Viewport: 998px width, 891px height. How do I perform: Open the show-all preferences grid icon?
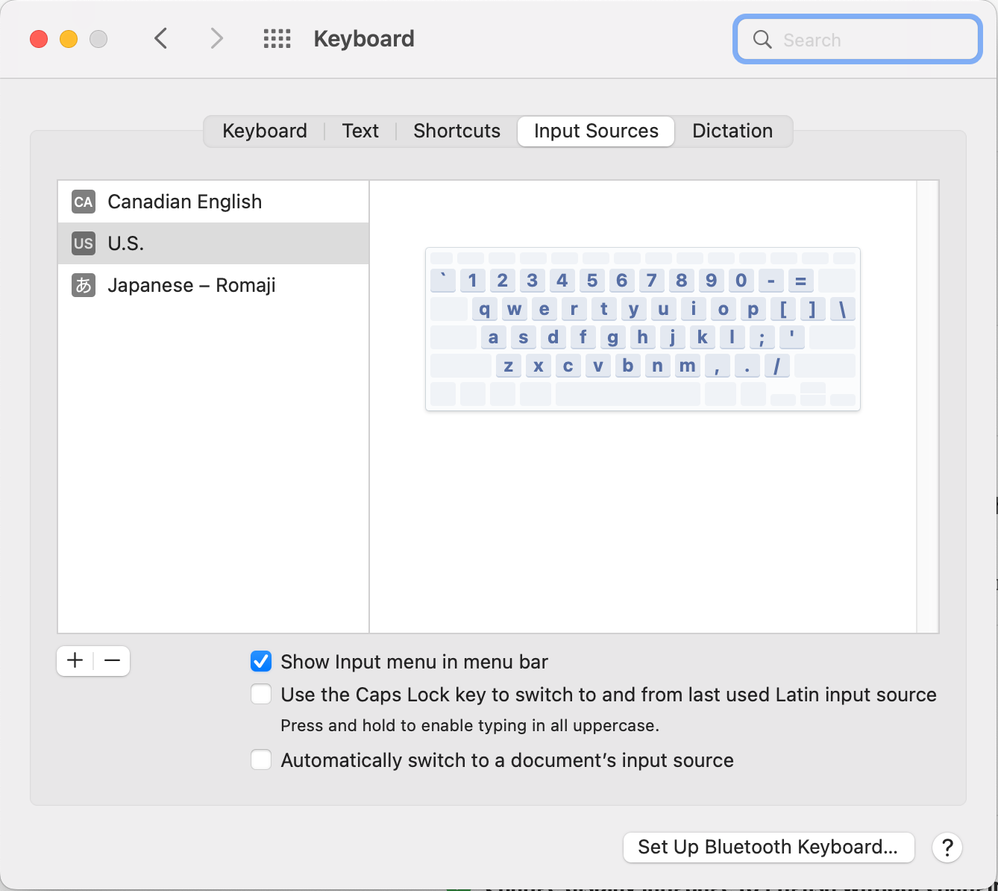coord(277,39)
